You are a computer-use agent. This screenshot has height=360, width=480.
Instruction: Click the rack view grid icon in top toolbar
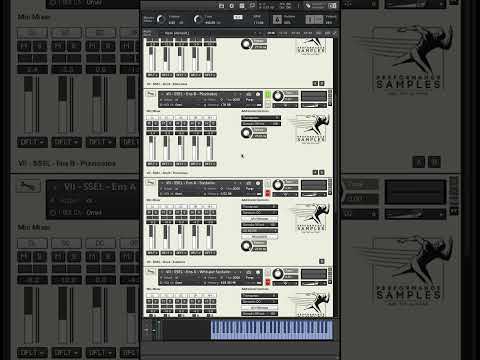point(242,6)
